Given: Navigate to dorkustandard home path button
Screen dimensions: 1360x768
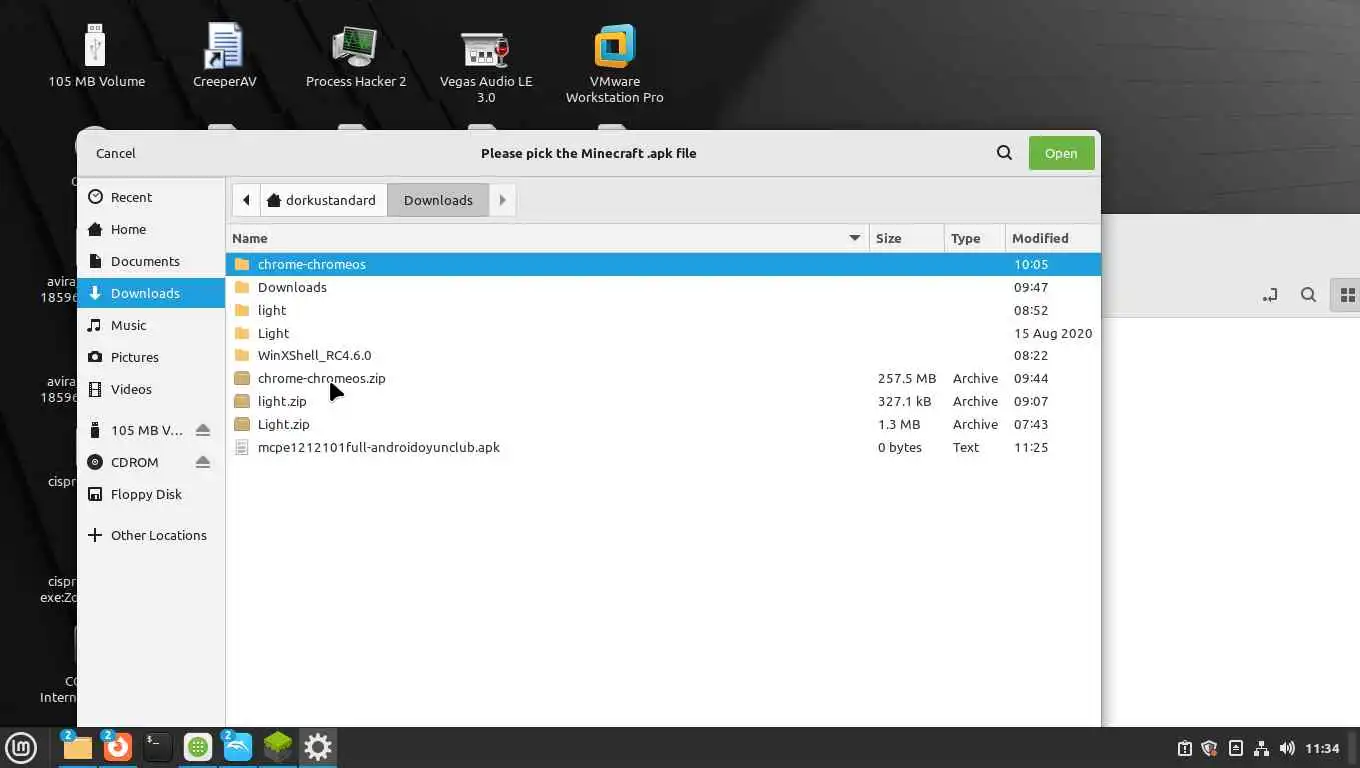Looking at the screenshot, I should (324, 200).
